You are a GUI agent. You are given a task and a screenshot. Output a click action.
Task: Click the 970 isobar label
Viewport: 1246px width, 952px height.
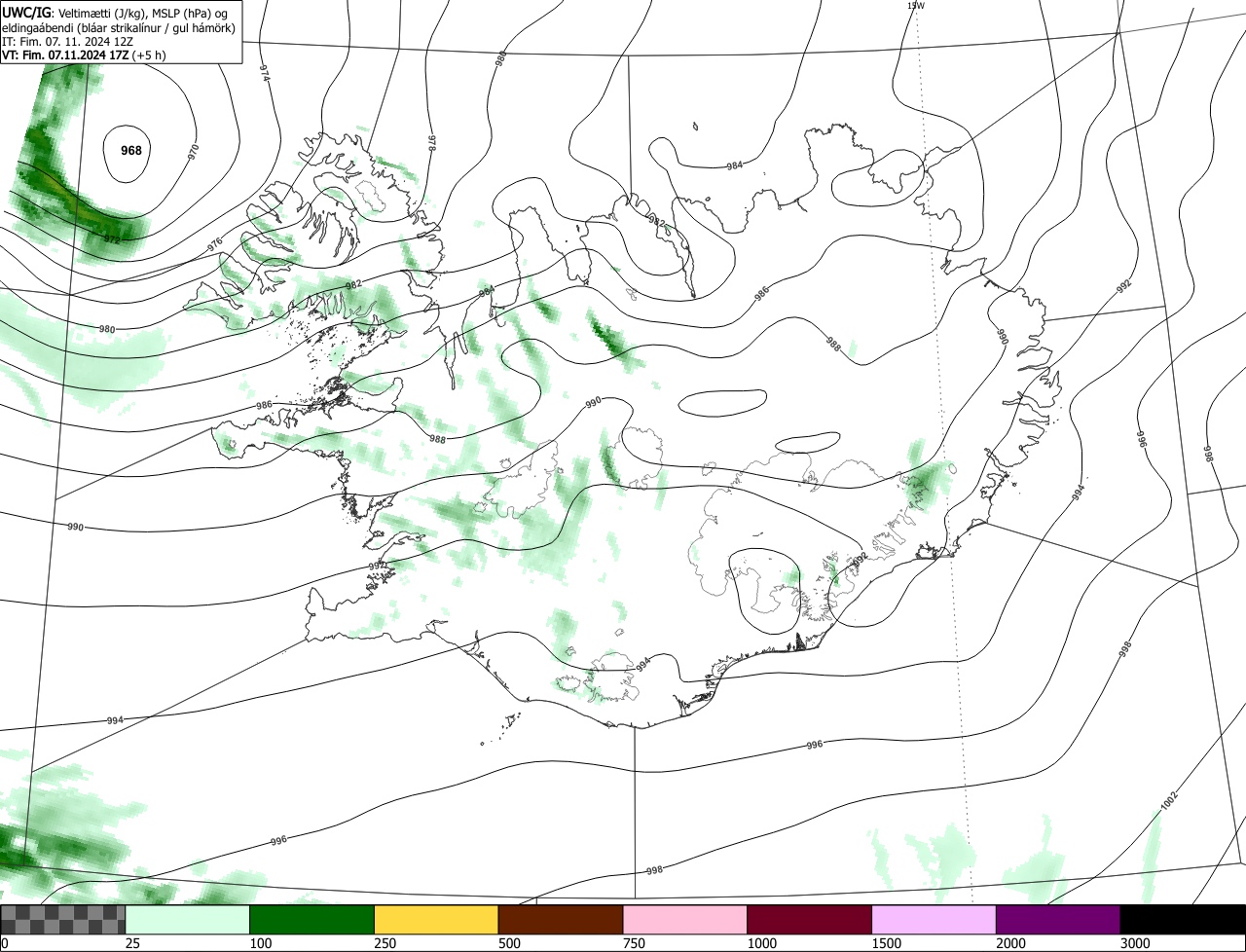point(194,152)
